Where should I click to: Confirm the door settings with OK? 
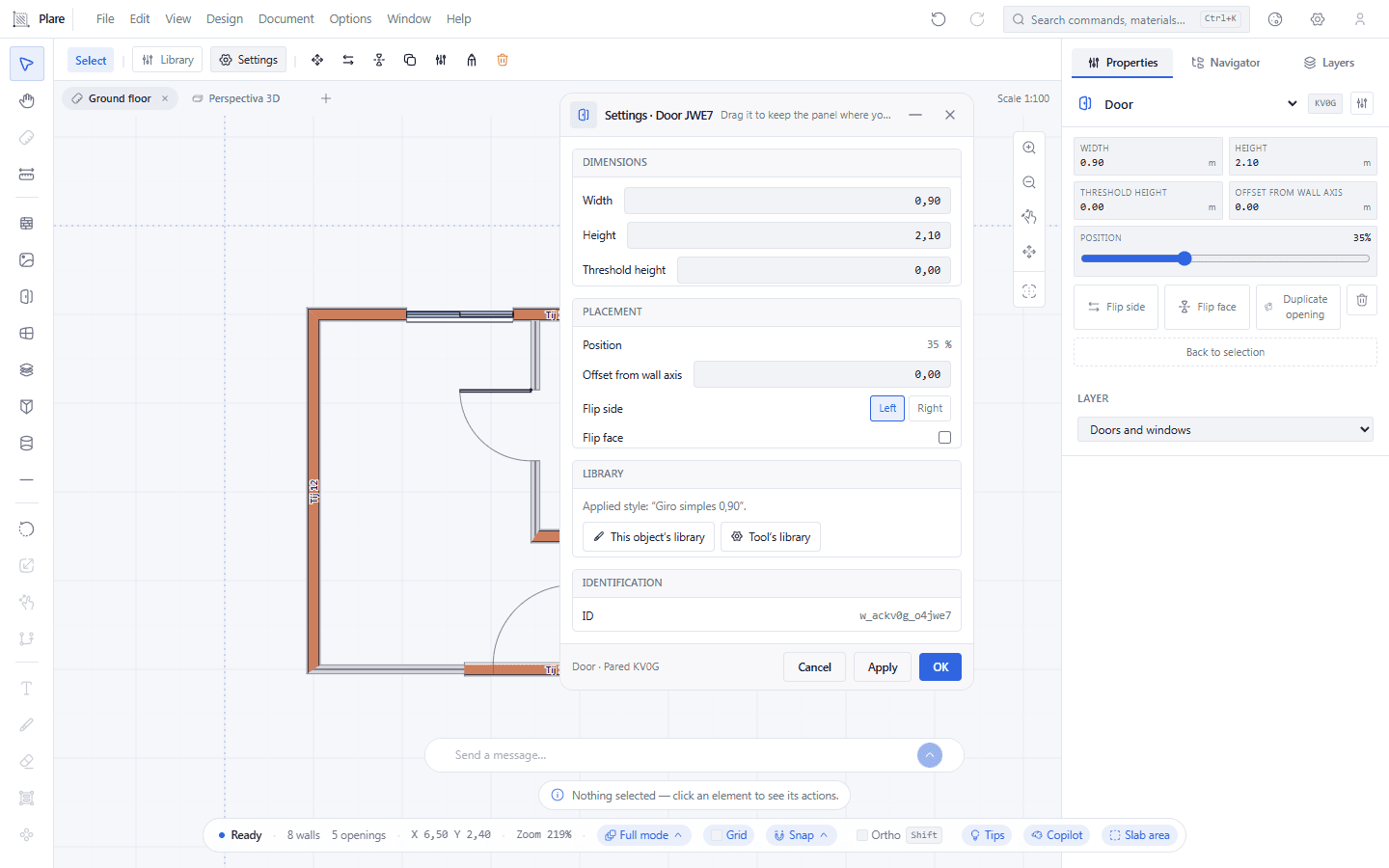[940, 667]
